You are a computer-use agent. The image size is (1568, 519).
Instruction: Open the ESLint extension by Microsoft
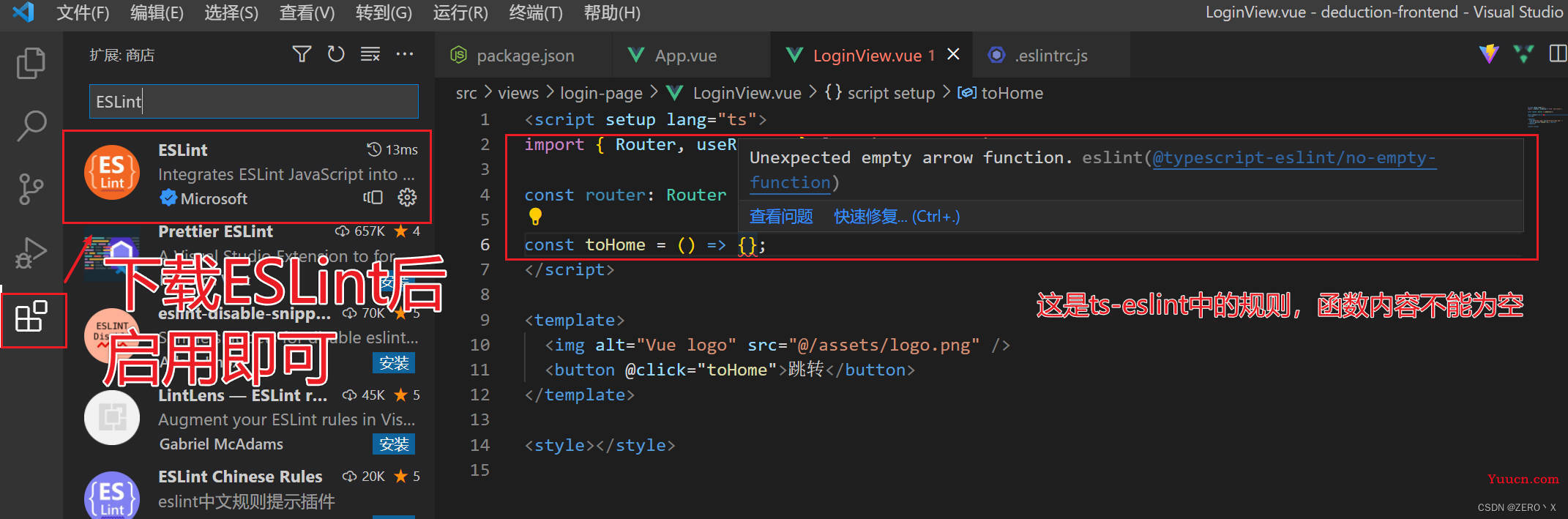pyautogui.click(x=247, y=176)
